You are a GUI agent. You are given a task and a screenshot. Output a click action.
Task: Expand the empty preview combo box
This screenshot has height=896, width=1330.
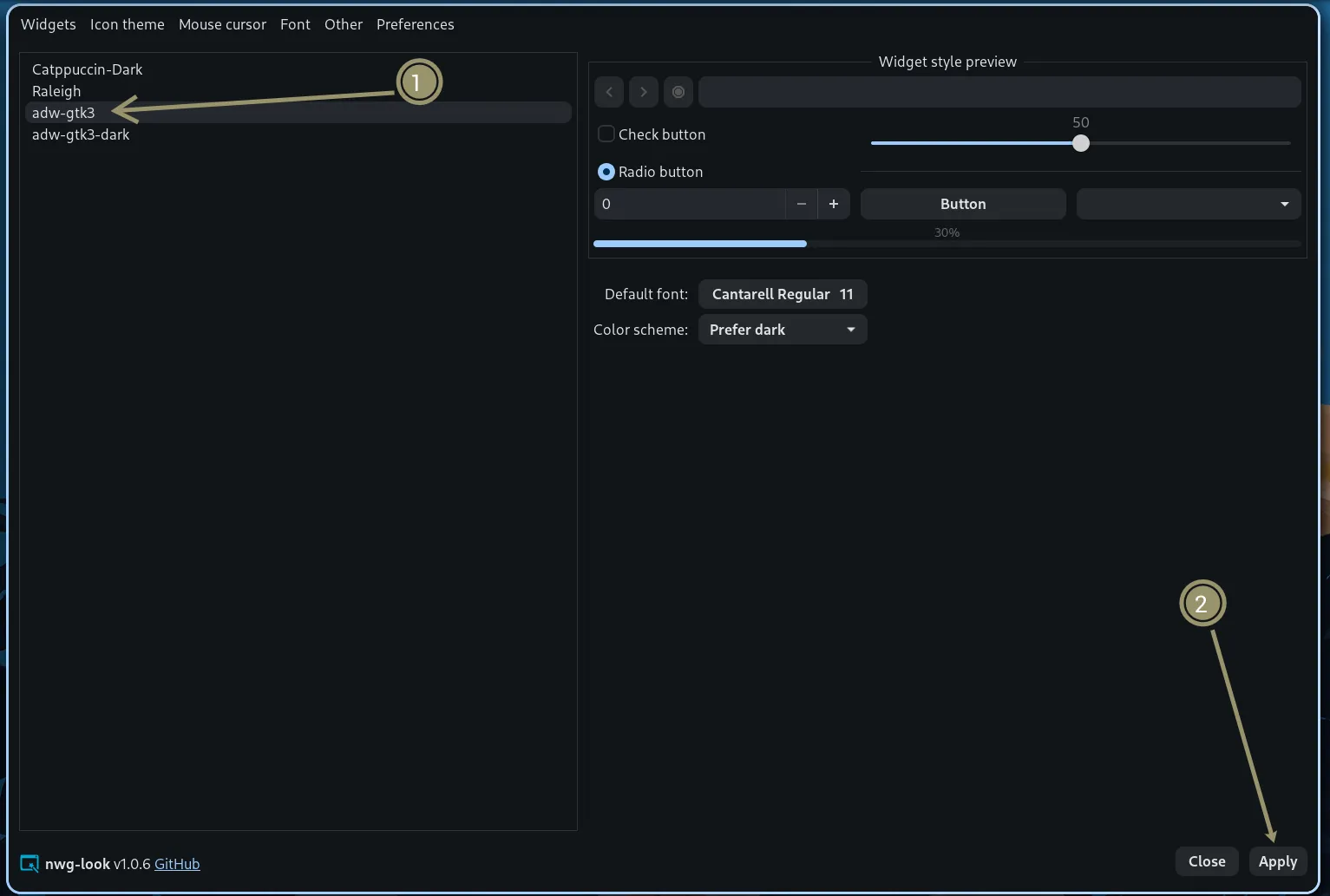[1188, 204]
